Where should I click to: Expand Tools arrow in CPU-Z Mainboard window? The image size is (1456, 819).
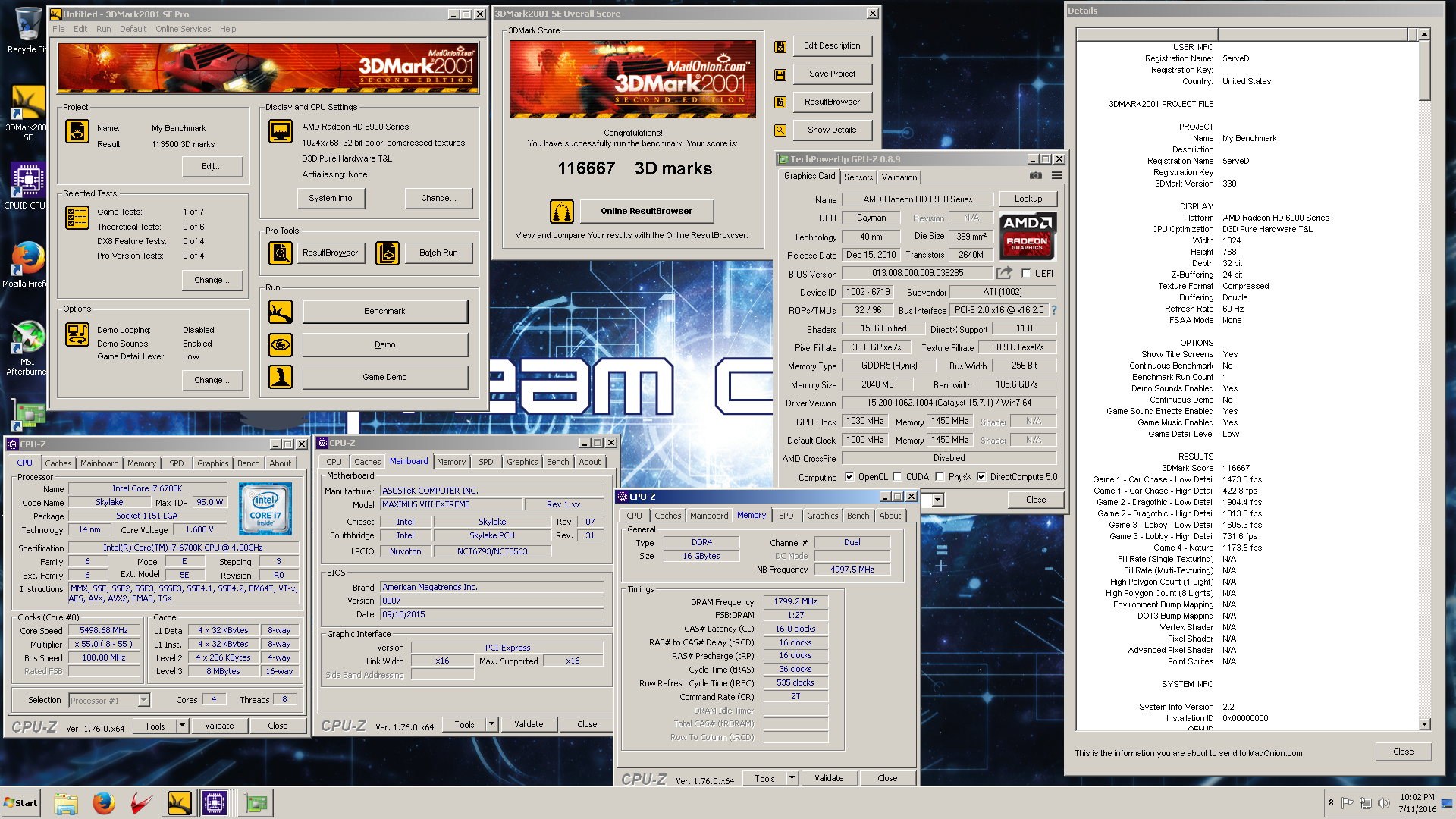[x=491, y=724]
